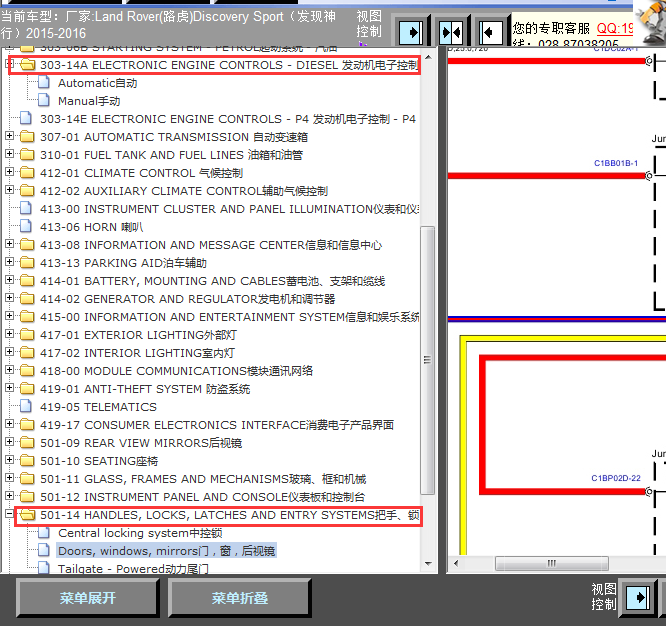Select the 501-10 SEATING folder

click(99, 461)
